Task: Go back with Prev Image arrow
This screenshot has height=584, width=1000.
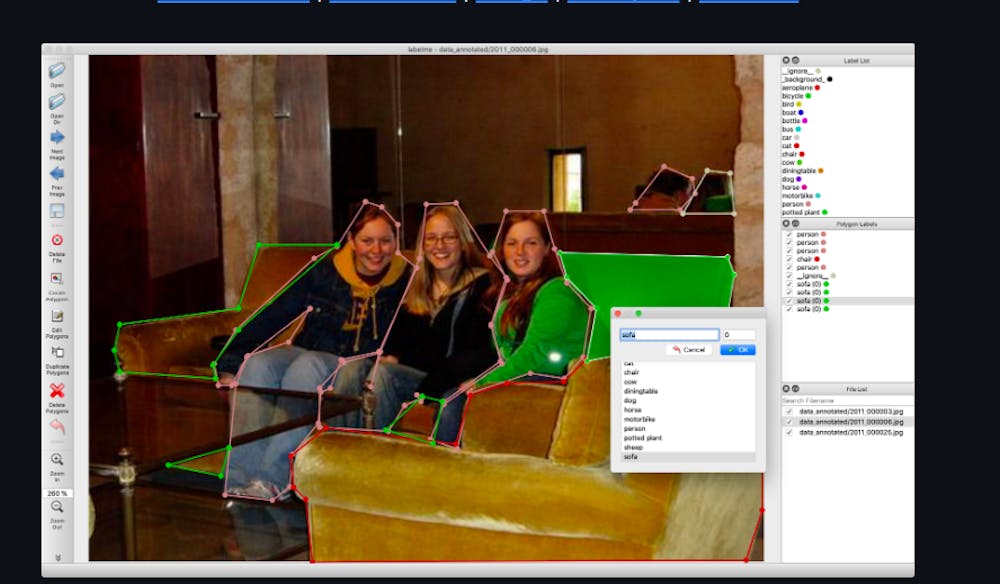Action: (x=57, y=175)
